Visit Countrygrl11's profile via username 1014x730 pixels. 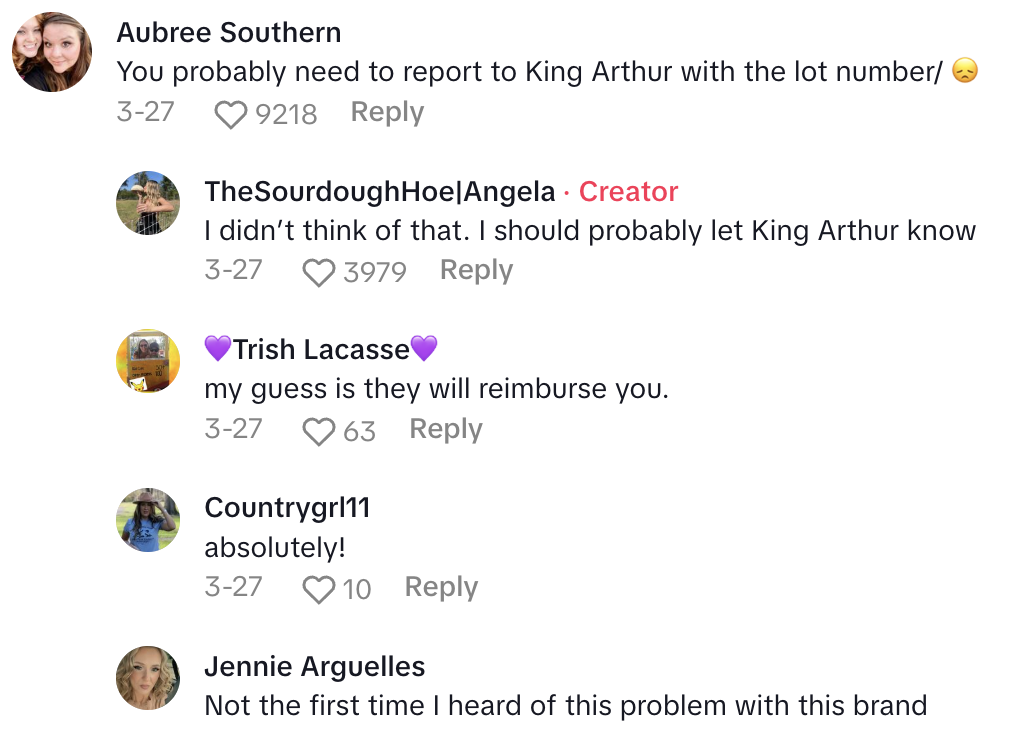point(287,508)
